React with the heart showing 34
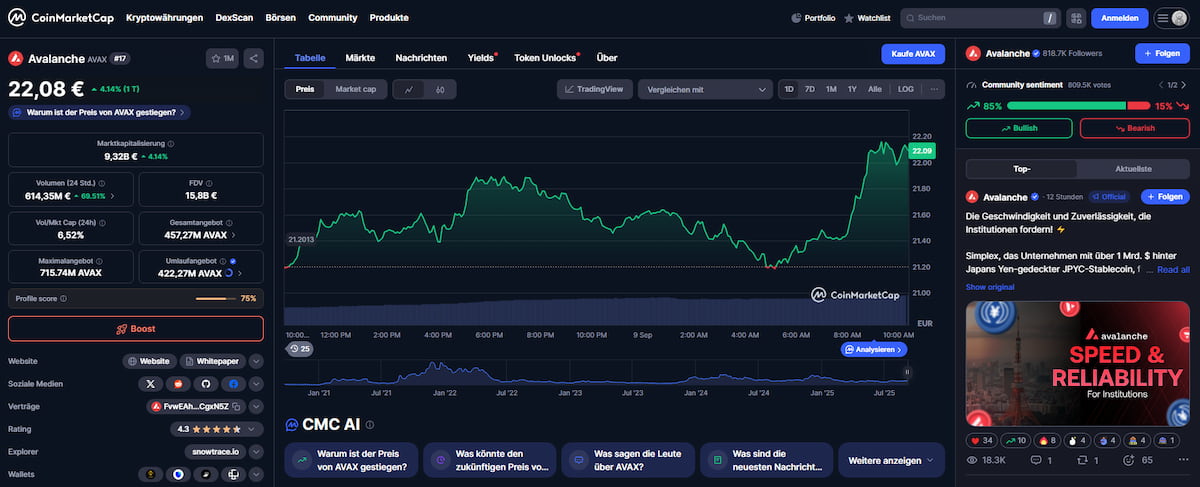 [982, 440]
